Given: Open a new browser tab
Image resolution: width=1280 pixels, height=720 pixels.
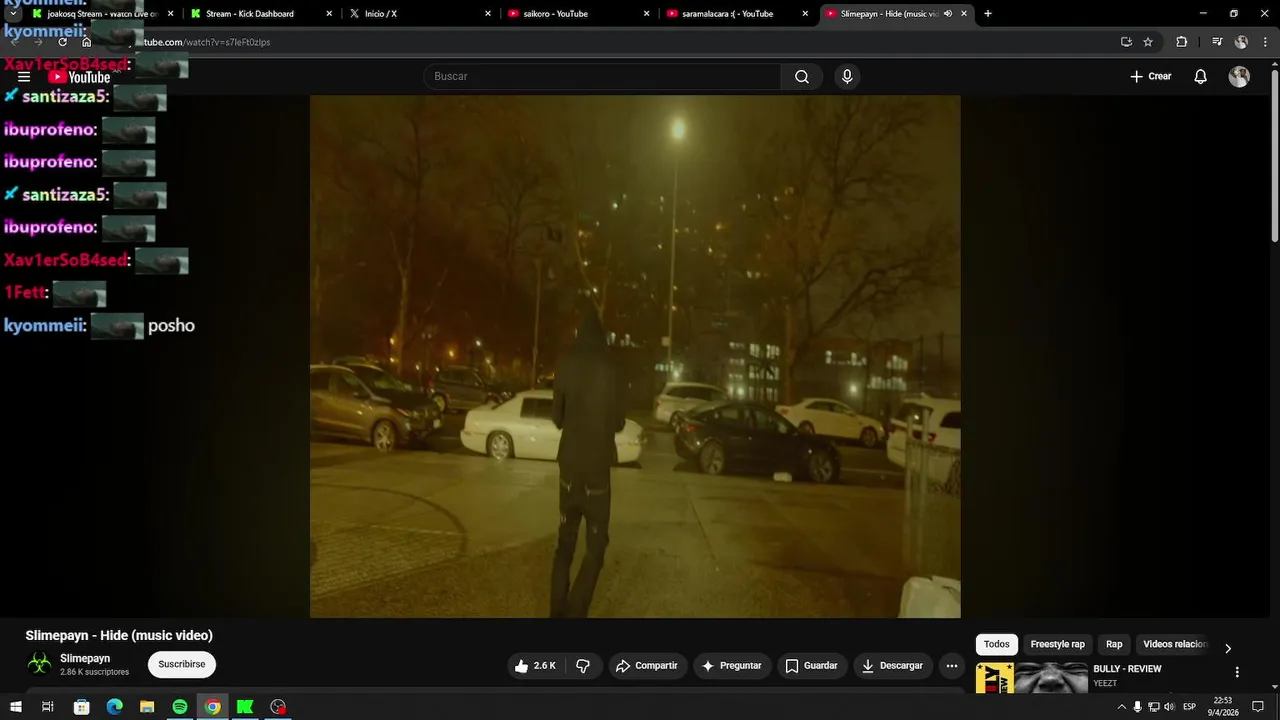Looking at the screenshot, I should 988,14.
